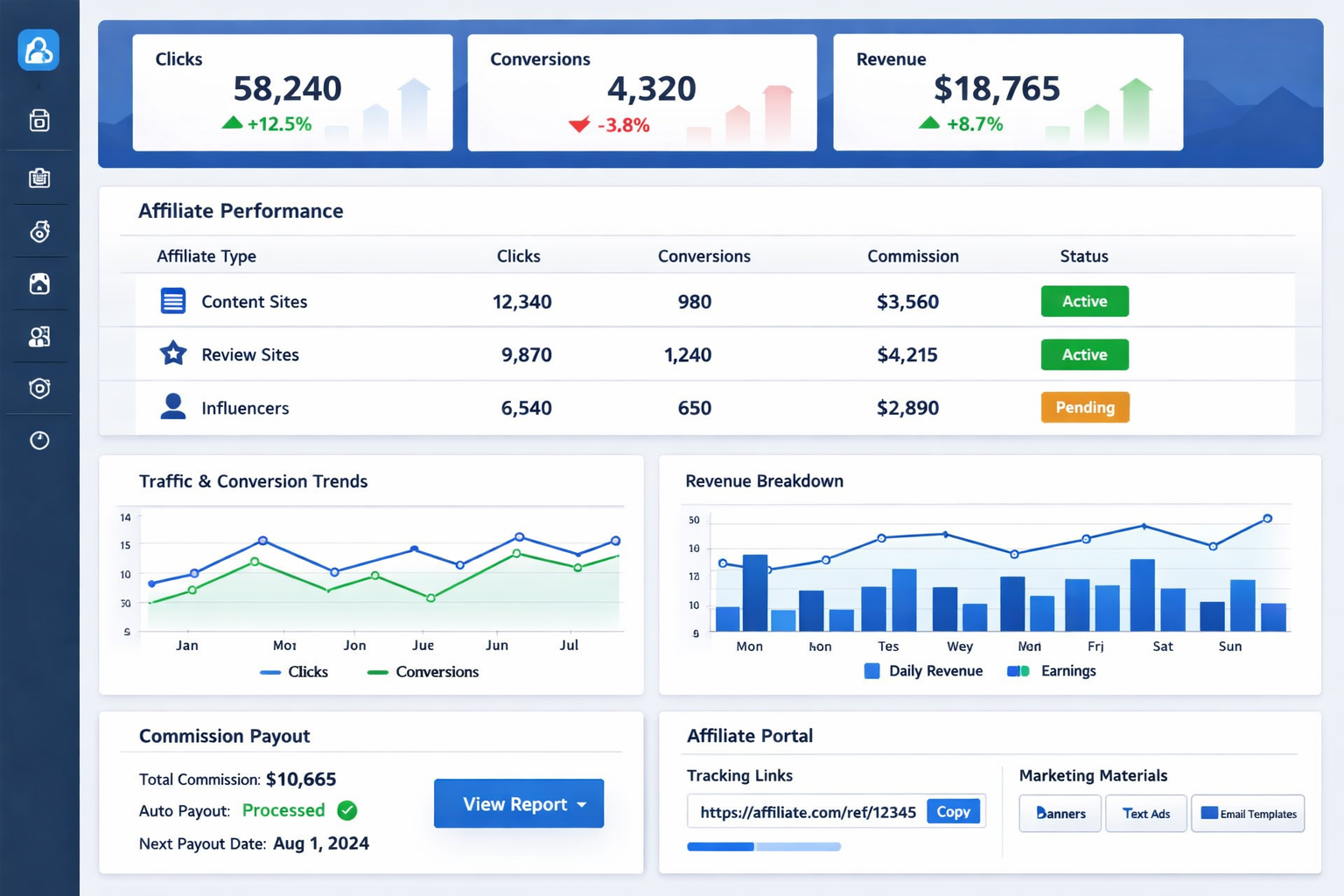Click the affiliate app logo icon
Image resolution: width=1344 pixels, height=896 pixels.
point(38,50)
